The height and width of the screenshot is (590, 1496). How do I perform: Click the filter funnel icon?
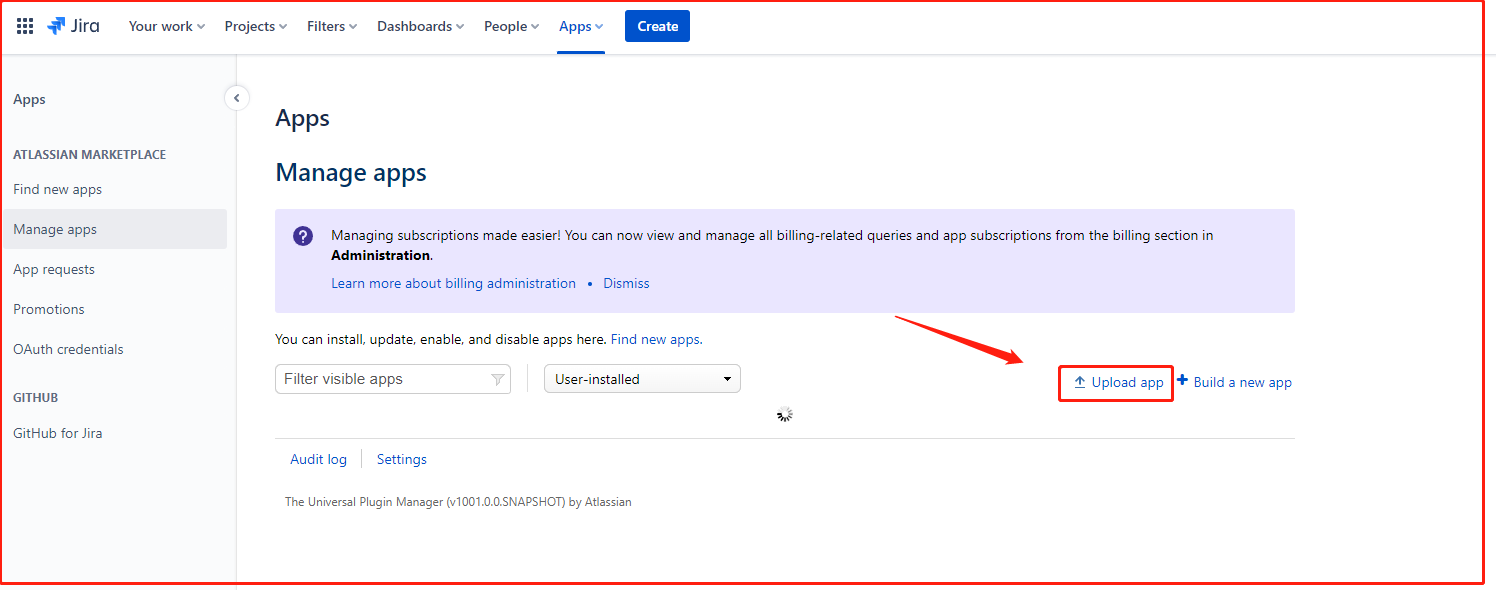click(x=497, y=380)
